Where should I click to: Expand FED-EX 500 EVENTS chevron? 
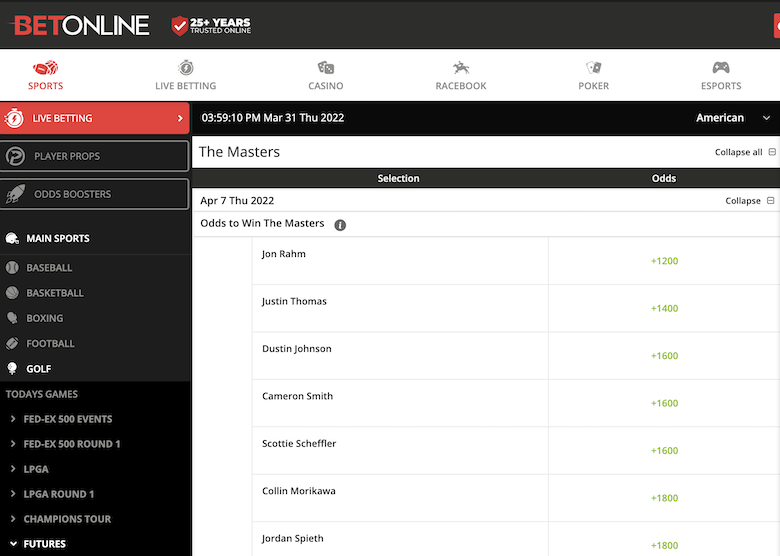tap(13, 419)
